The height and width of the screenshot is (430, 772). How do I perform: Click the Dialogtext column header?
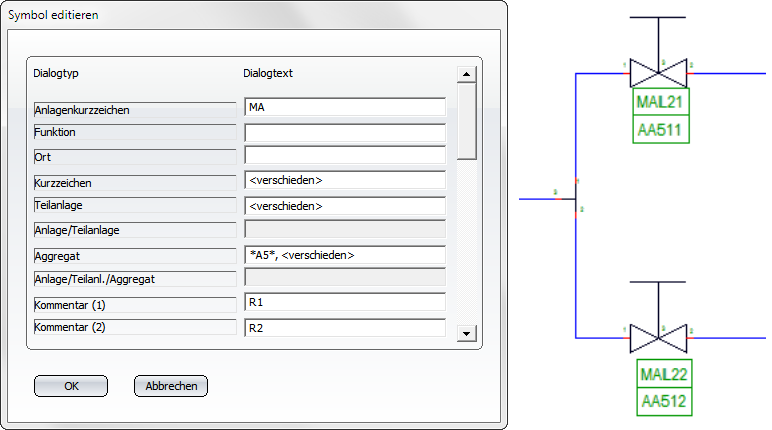[x=268, y=73]
